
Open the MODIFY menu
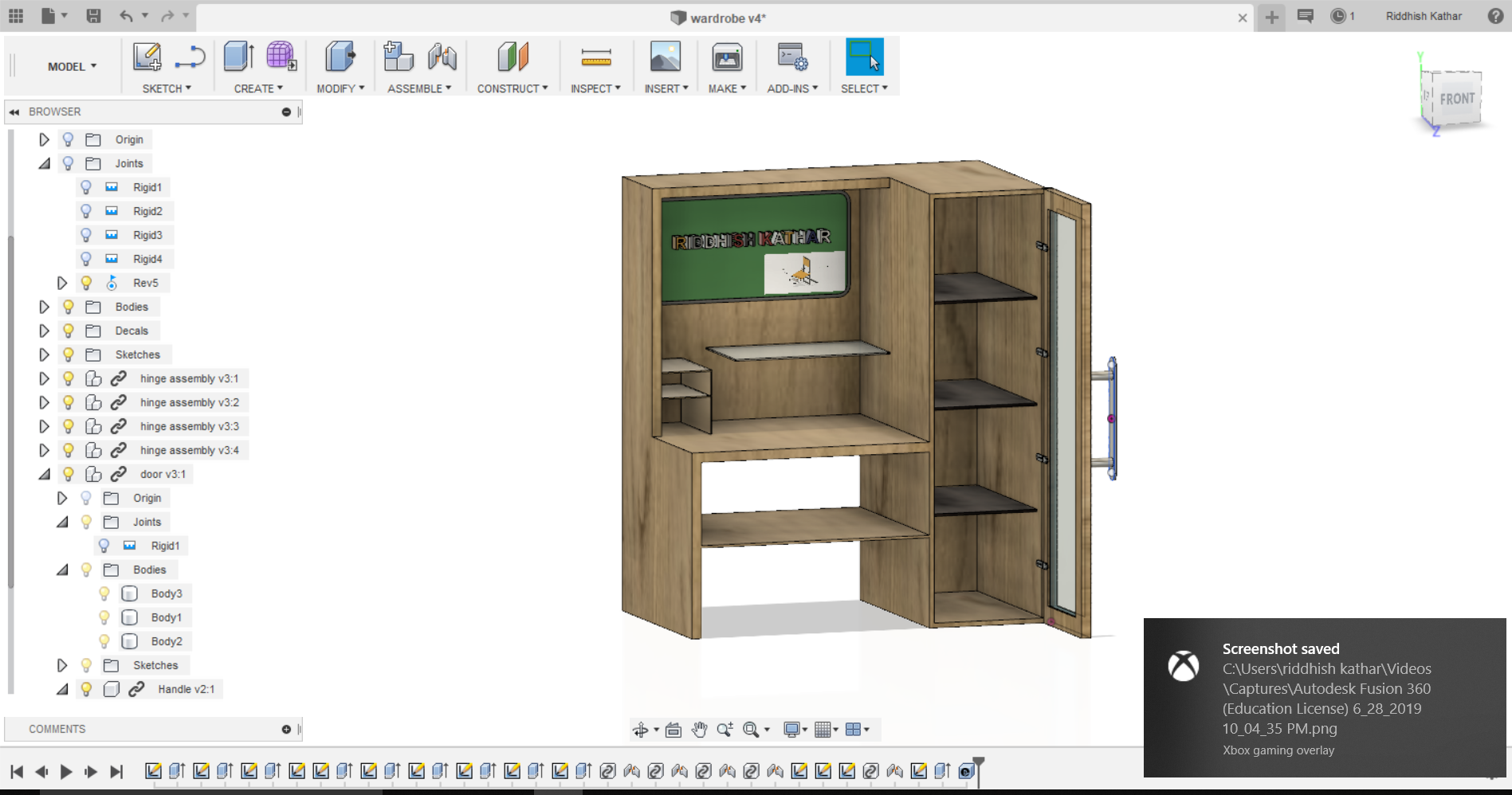pyautogui.click(x=340, y=88)
